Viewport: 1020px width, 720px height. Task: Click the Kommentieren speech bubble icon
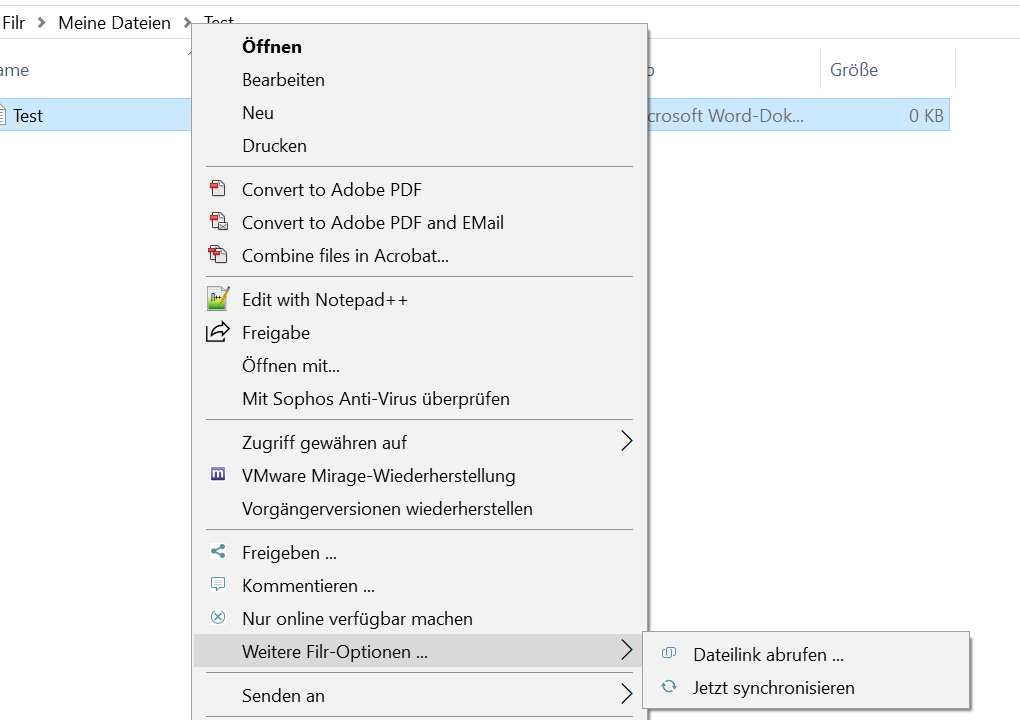tap(217, 585)
